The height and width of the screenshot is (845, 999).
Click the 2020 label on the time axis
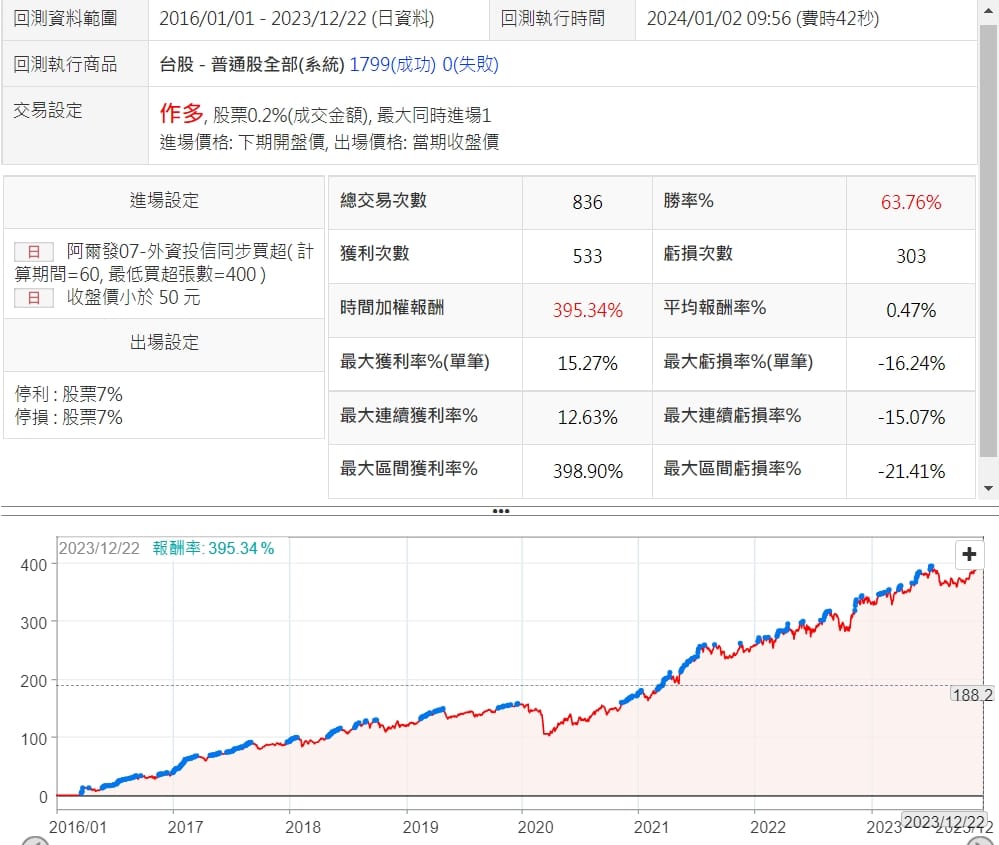pyautogui.click(x=535, y=827)
